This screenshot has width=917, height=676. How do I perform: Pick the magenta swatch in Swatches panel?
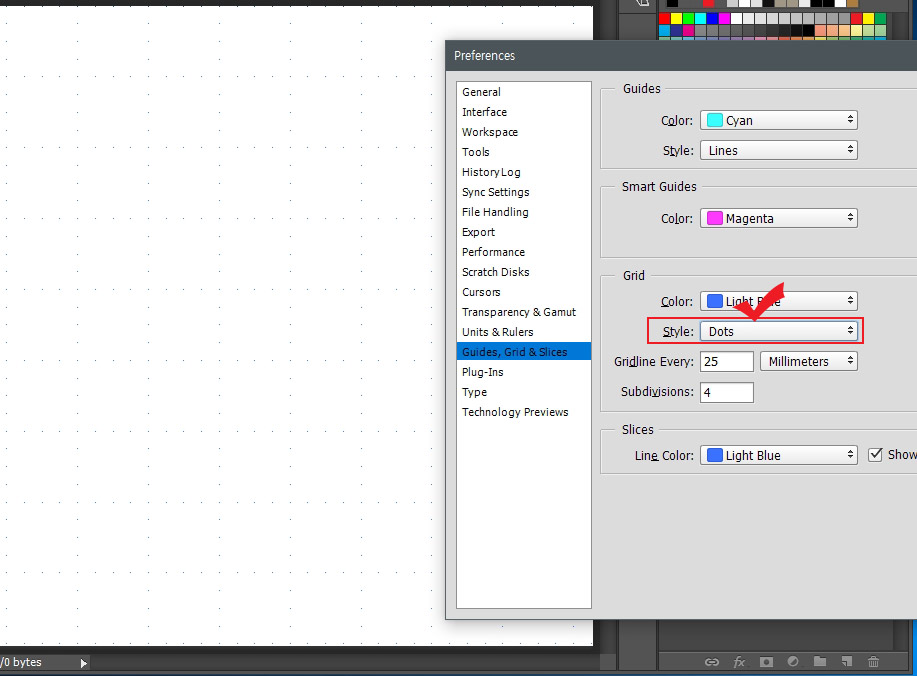724,18
